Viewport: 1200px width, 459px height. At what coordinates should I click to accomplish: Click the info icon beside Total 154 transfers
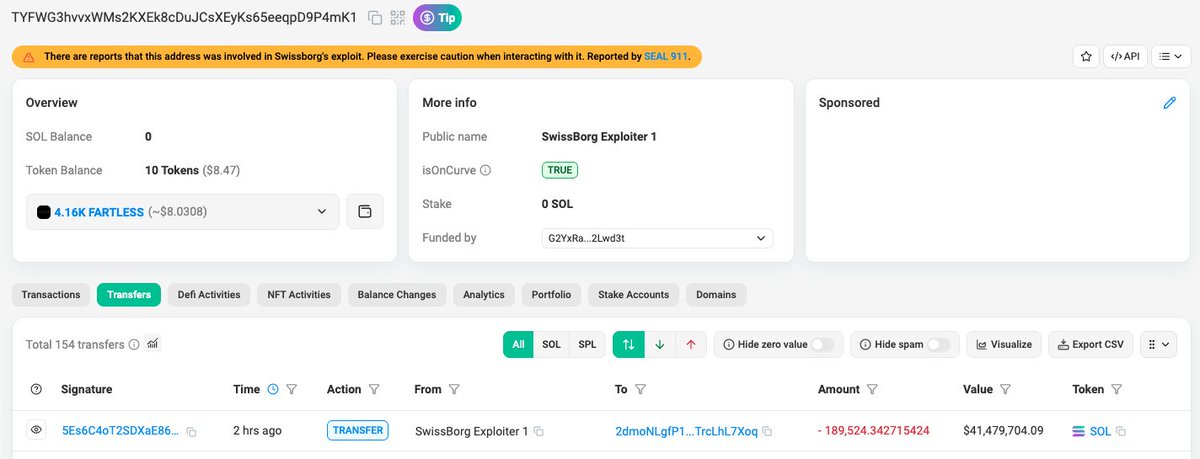[134, 344]
